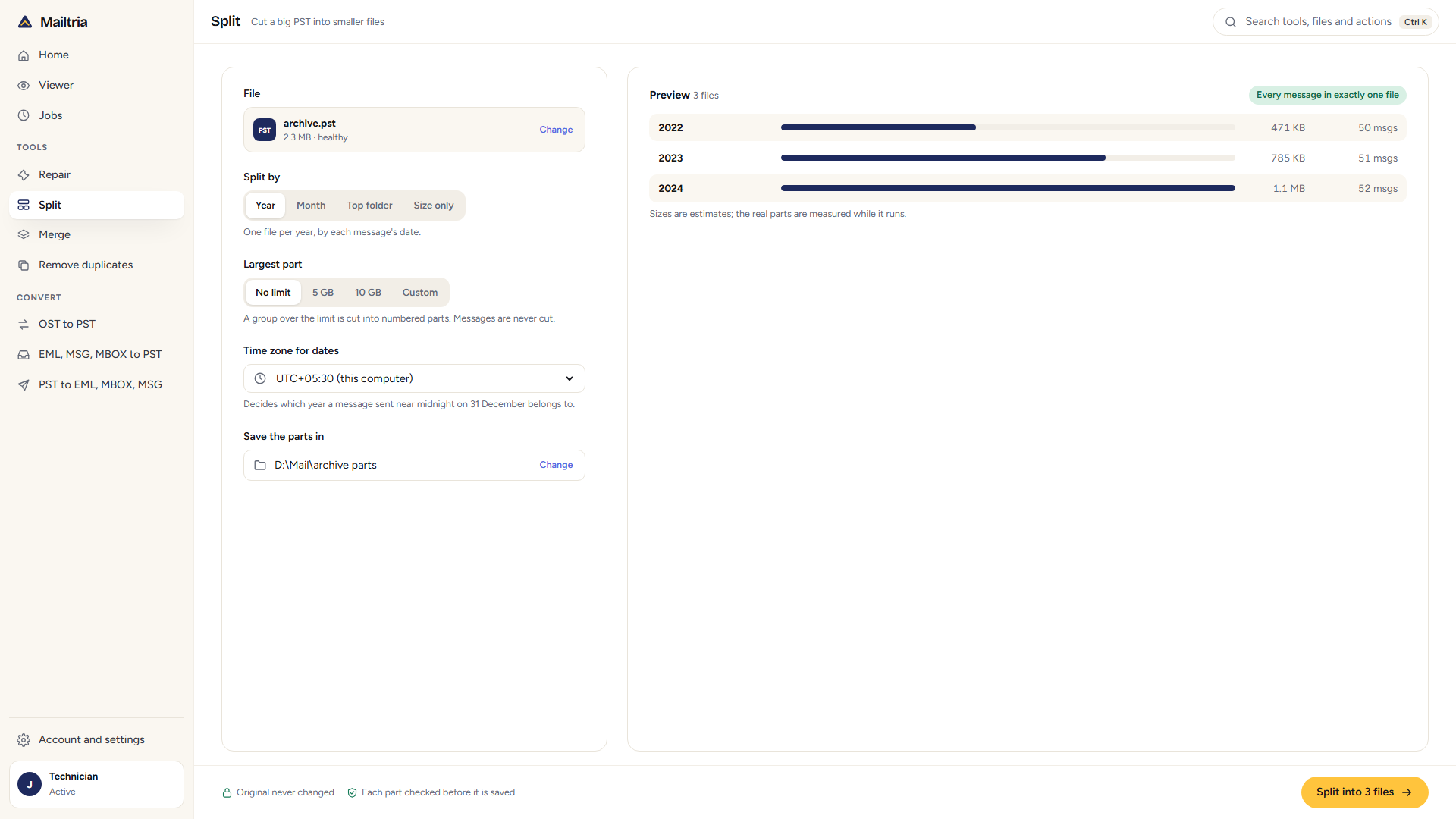Image resolution: width=1456 pixels, height=819 pixels.
Task: Open the Viewer page
Action: coord(96,86)
